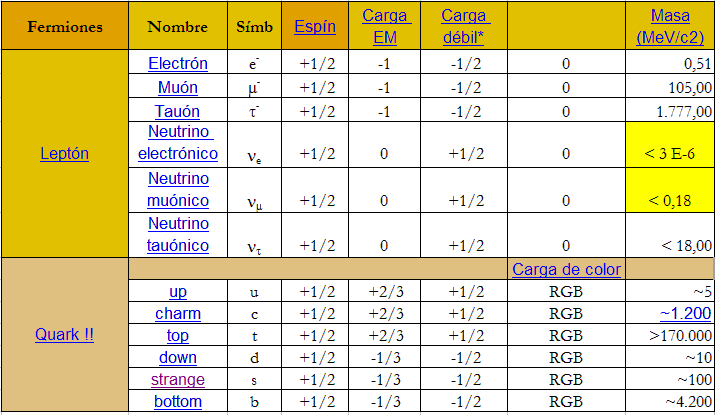The image size is (715, 415).
Task: Click the Carga de color link
Action: tap(566, 269)
